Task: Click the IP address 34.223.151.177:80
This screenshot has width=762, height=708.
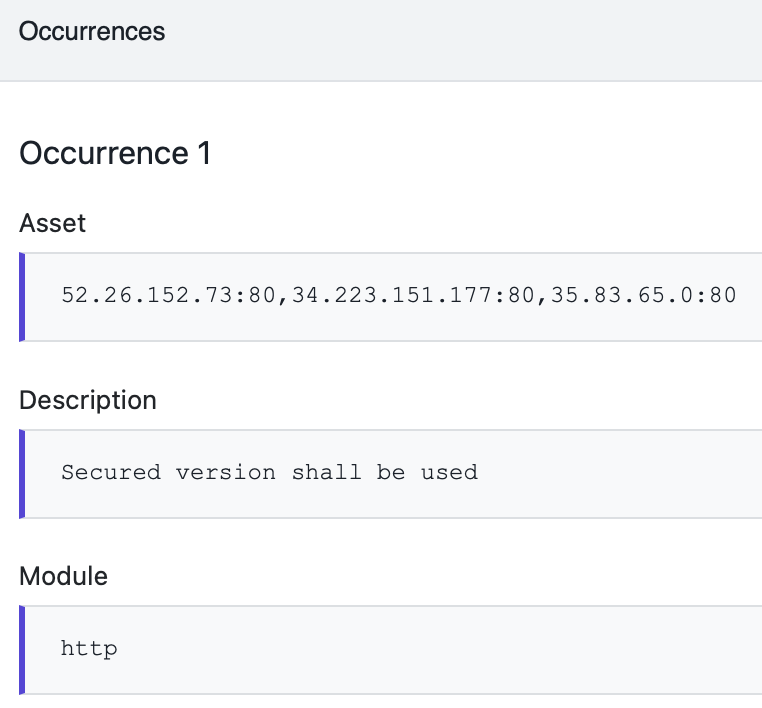Action: (413, 295)
